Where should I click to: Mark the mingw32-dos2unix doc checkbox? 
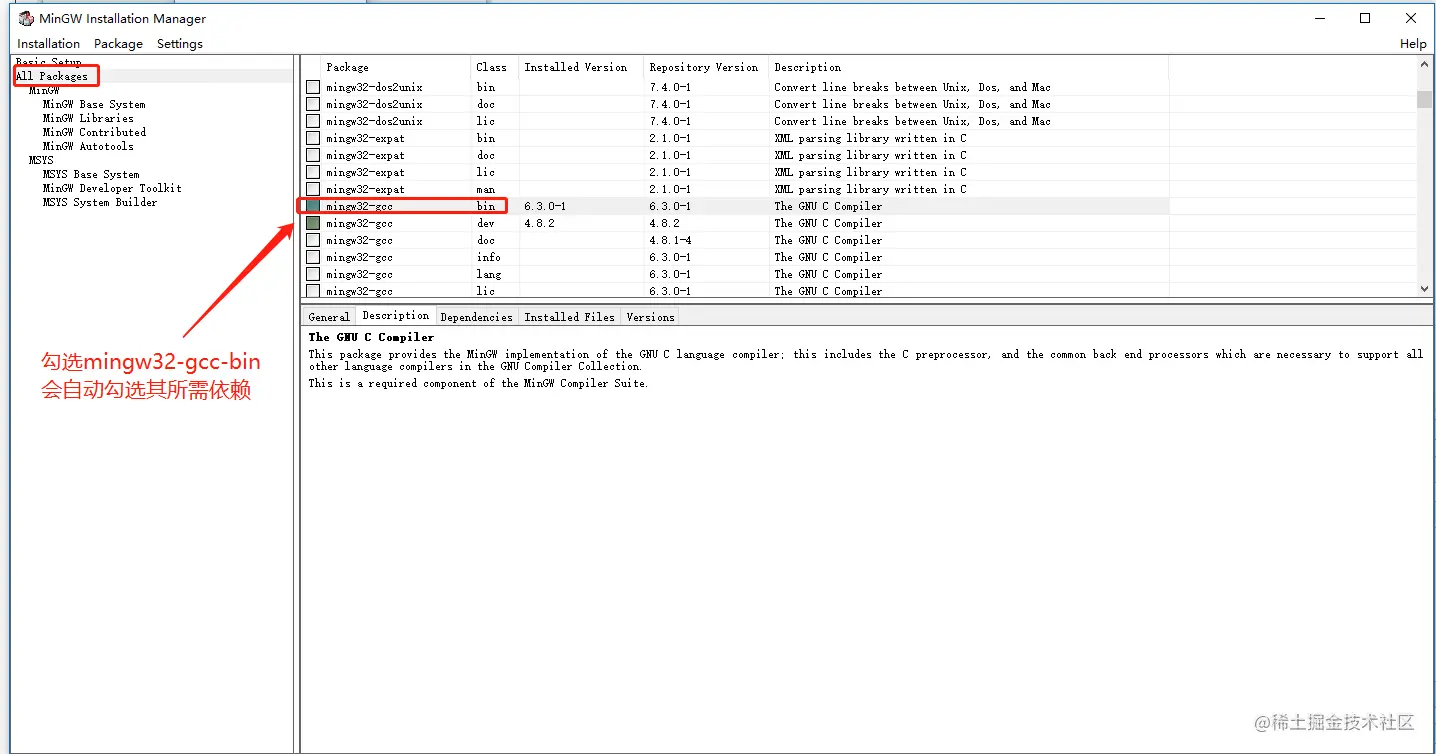point(313,105)
